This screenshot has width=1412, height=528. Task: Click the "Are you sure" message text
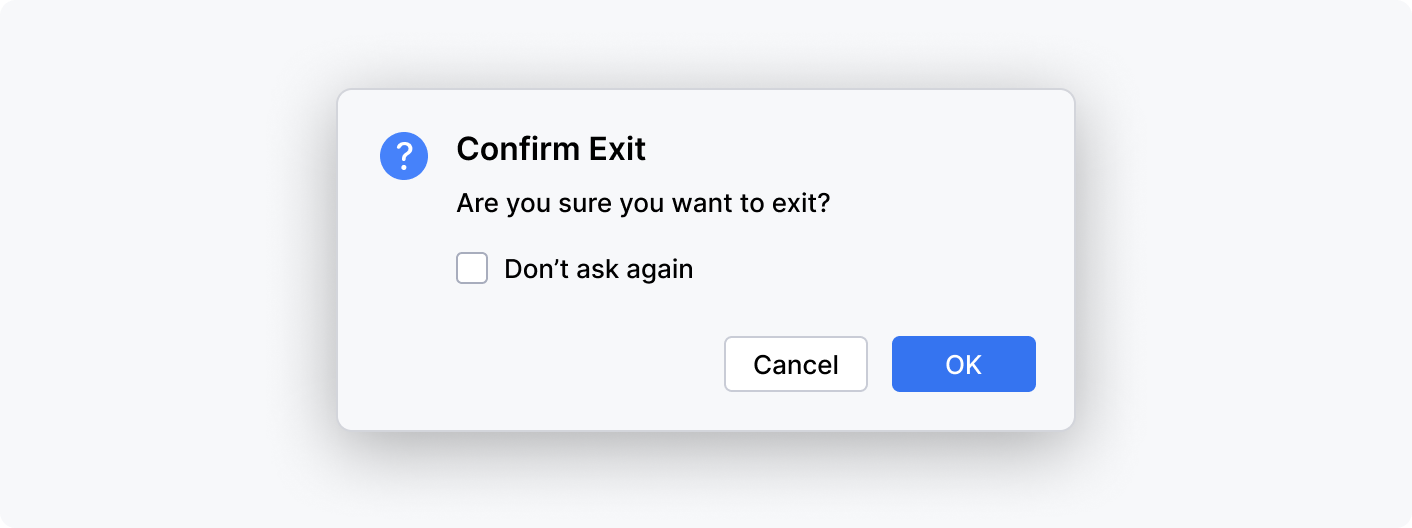click(x=643, y=204)
